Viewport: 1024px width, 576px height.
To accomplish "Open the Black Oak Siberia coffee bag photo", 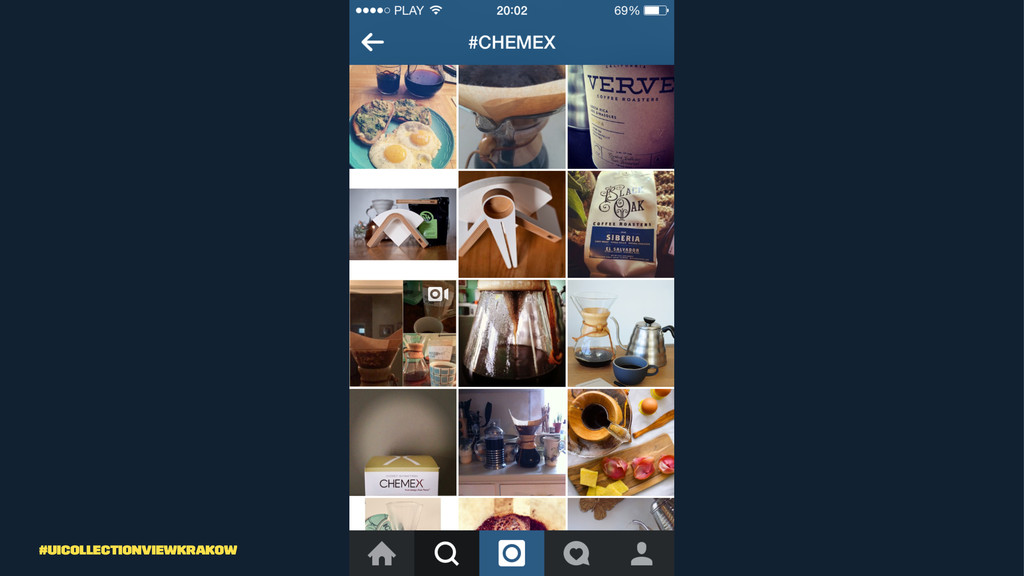I will [x=620, y=224].
